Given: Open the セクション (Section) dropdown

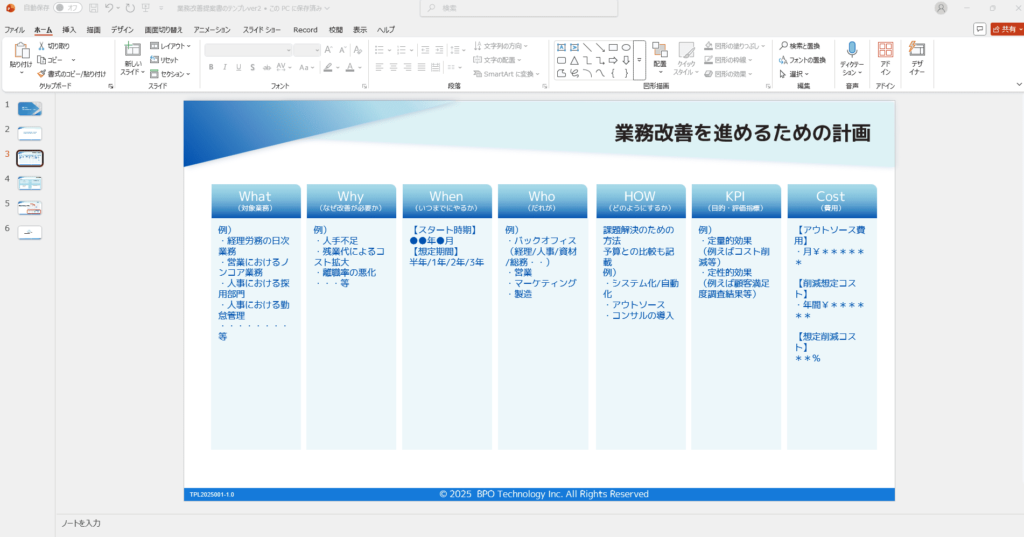Looking at the screenshot, I should pyautogui.click(x=170, y=74).
